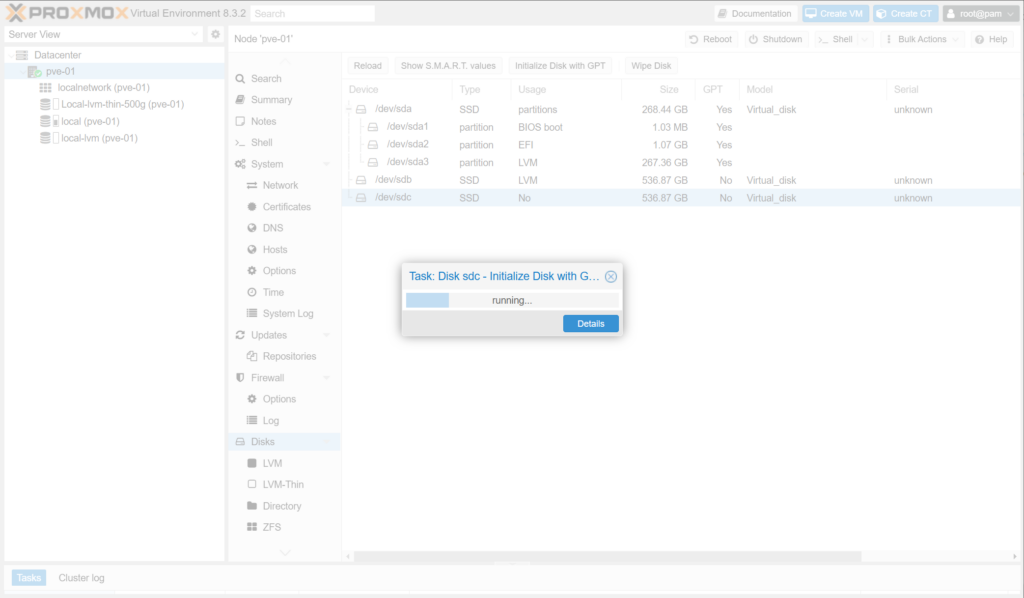
Task: Select local-lvm storage in the tree
Action: pos(99,138)
